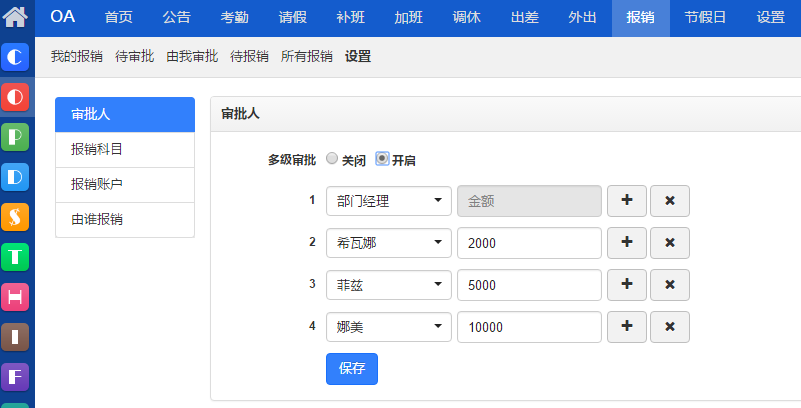
Task: Click the 保存 button
Action: coord(352,368)
